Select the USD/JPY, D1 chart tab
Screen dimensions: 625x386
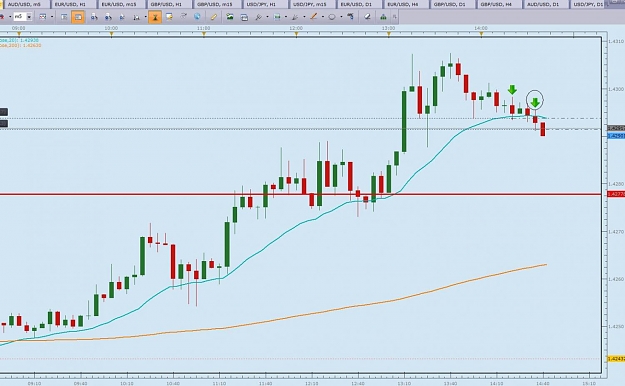point(589,4)
